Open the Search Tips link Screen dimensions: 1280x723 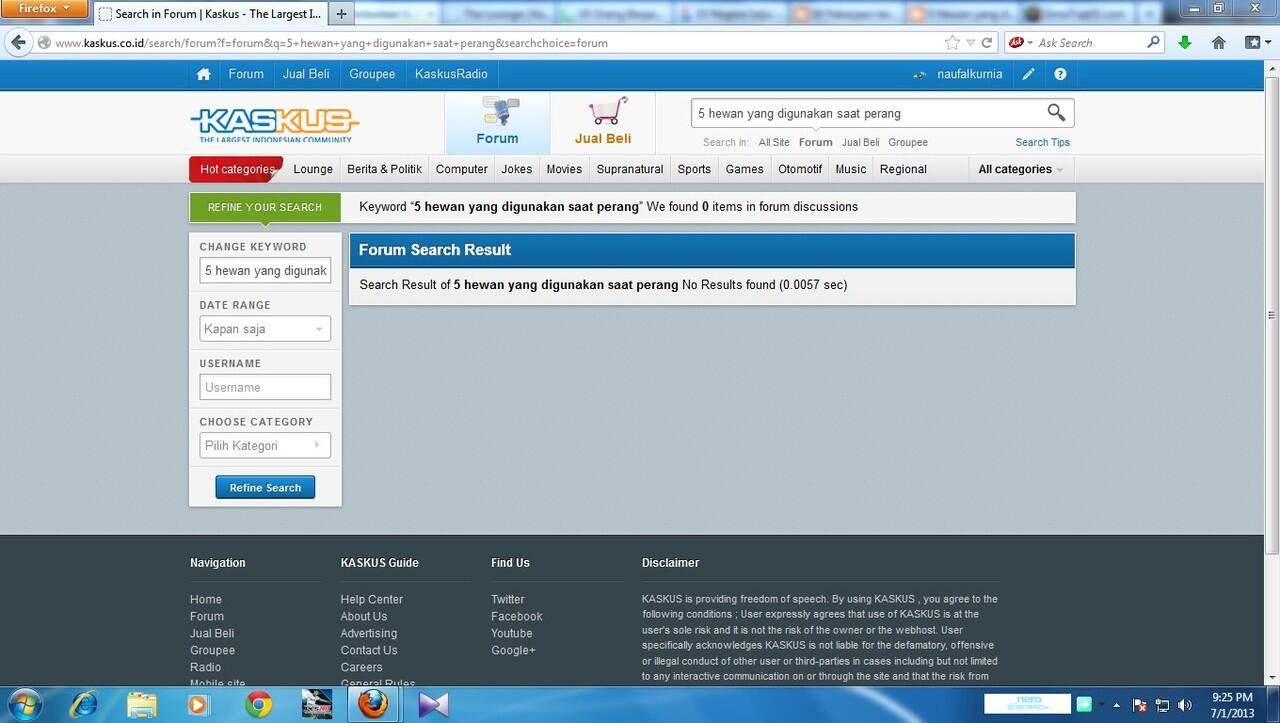[x=1042, y=142]
